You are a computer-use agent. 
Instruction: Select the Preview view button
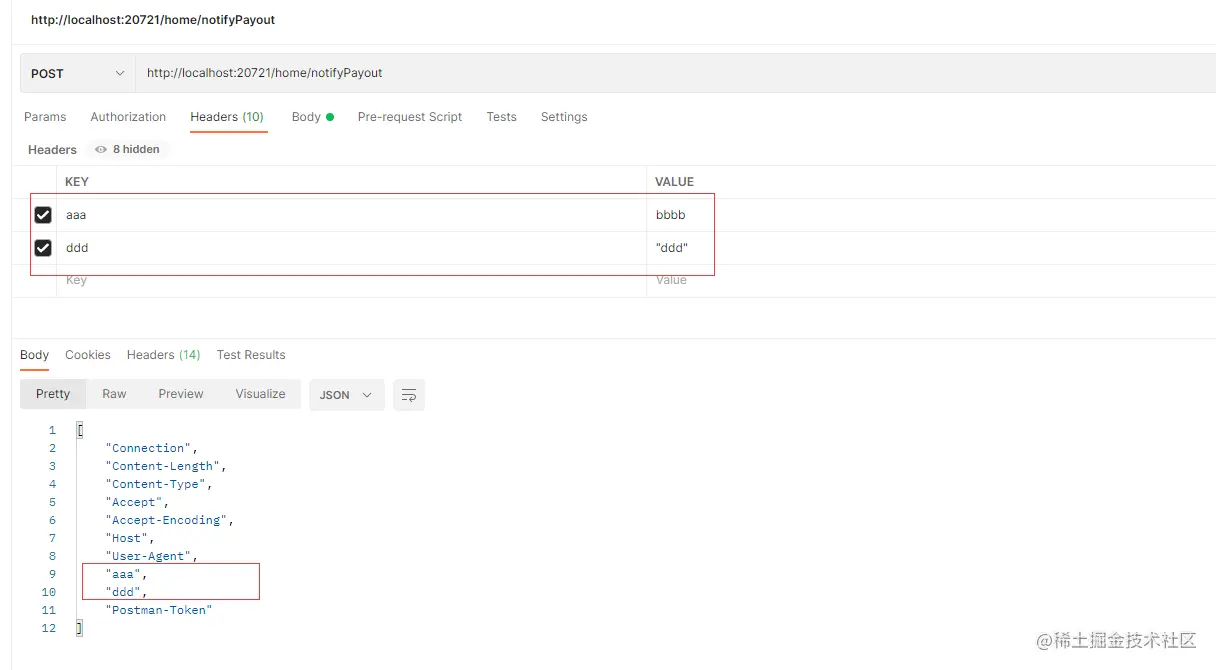[181, 394]
